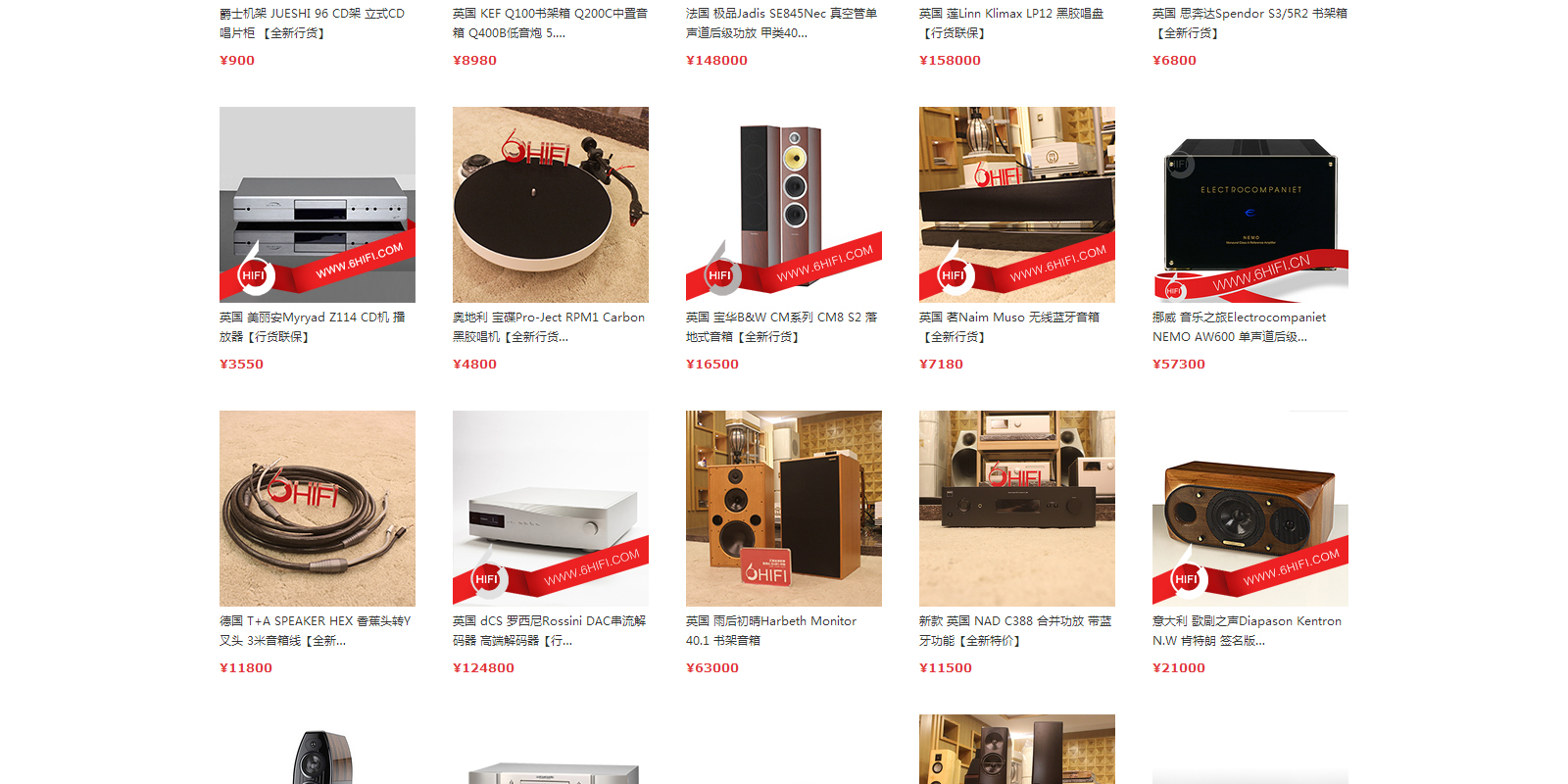Follow the KEF Q100 bookshelf speaker link
Screen dimensions: 1568x784
point(550,24)
